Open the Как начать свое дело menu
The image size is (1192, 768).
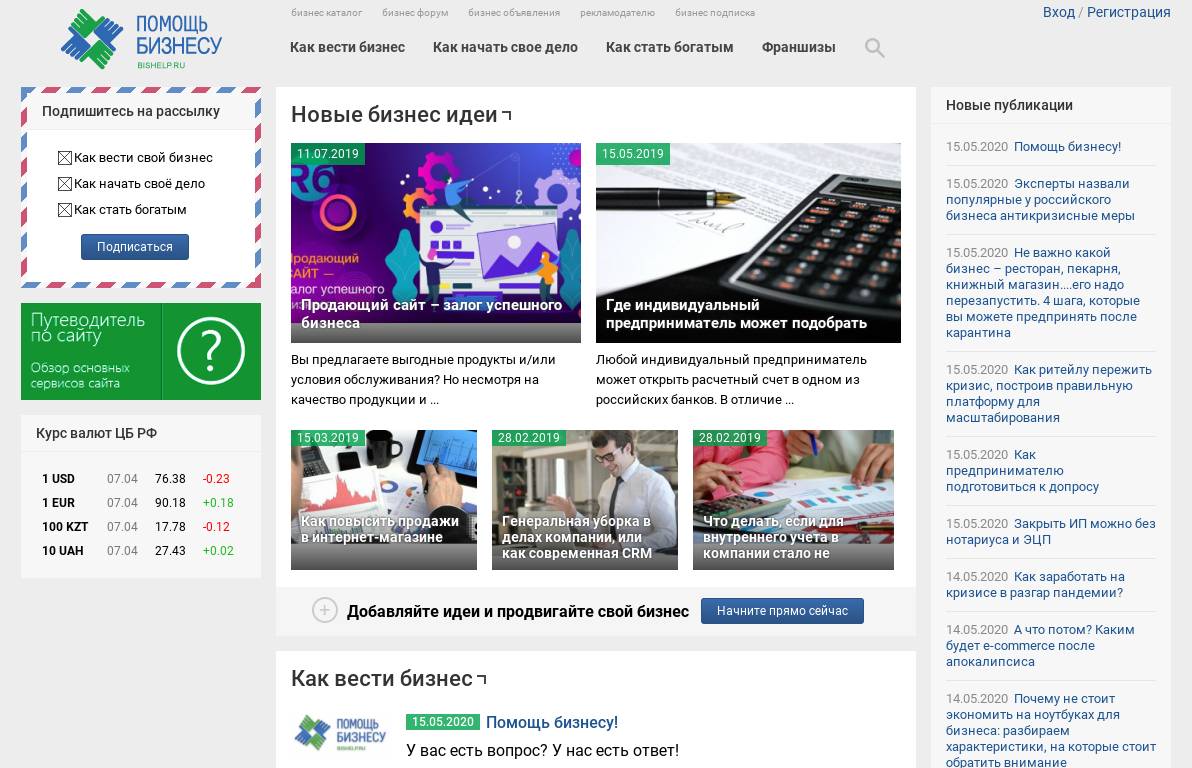pos(505,47)
